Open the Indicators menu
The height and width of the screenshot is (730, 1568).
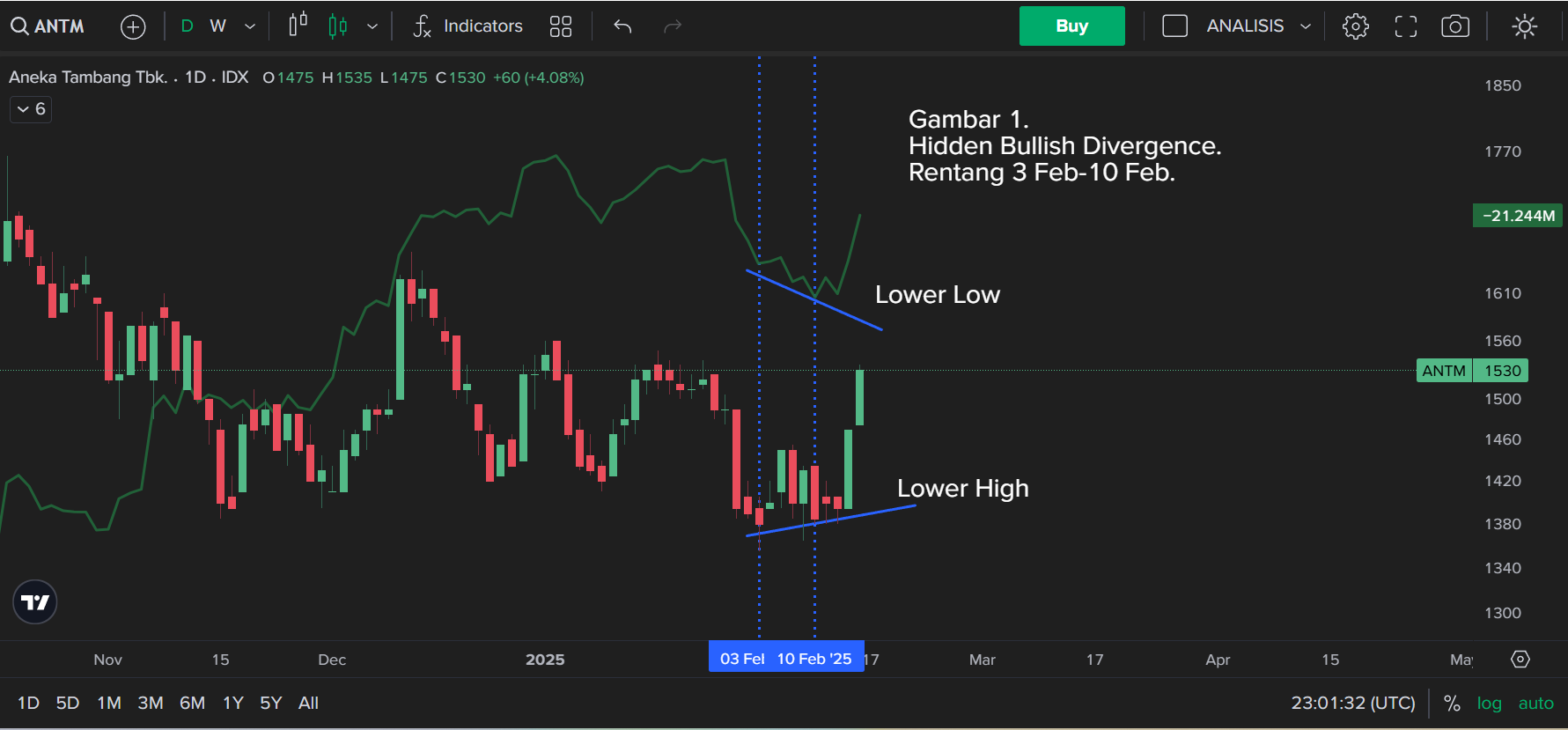(468, 26)
